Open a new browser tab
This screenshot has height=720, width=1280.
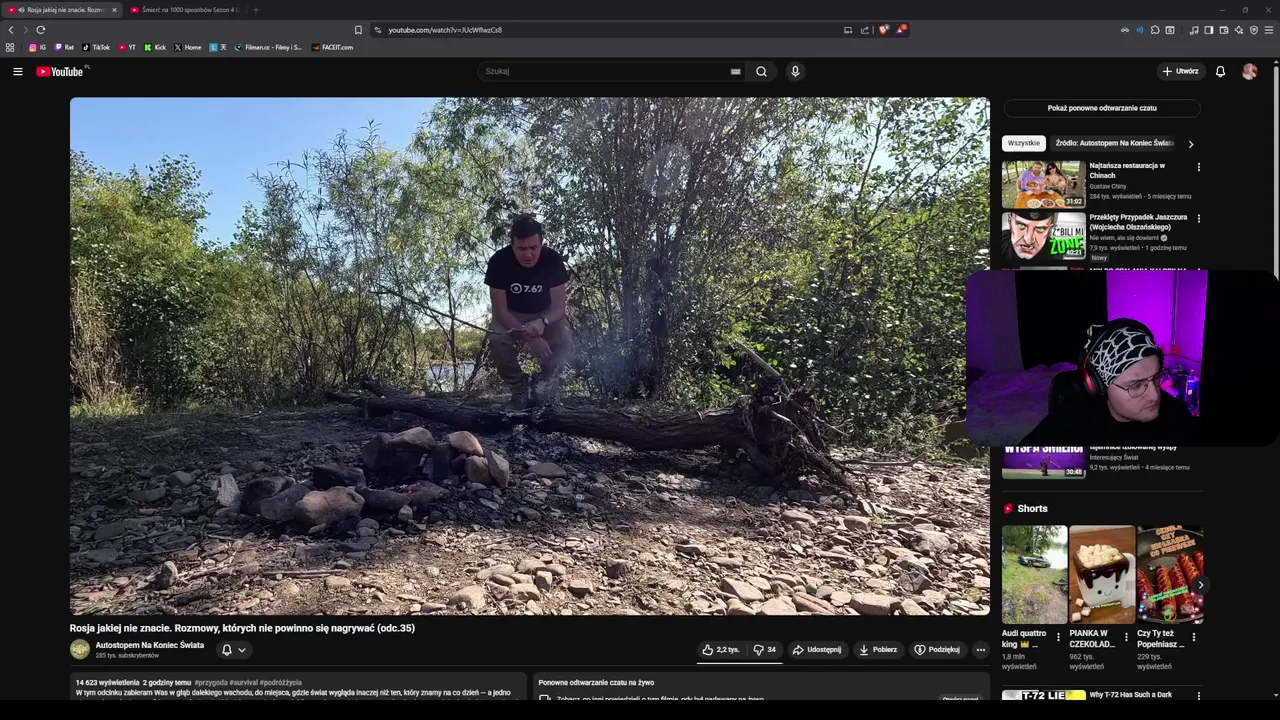coord(255,10)
